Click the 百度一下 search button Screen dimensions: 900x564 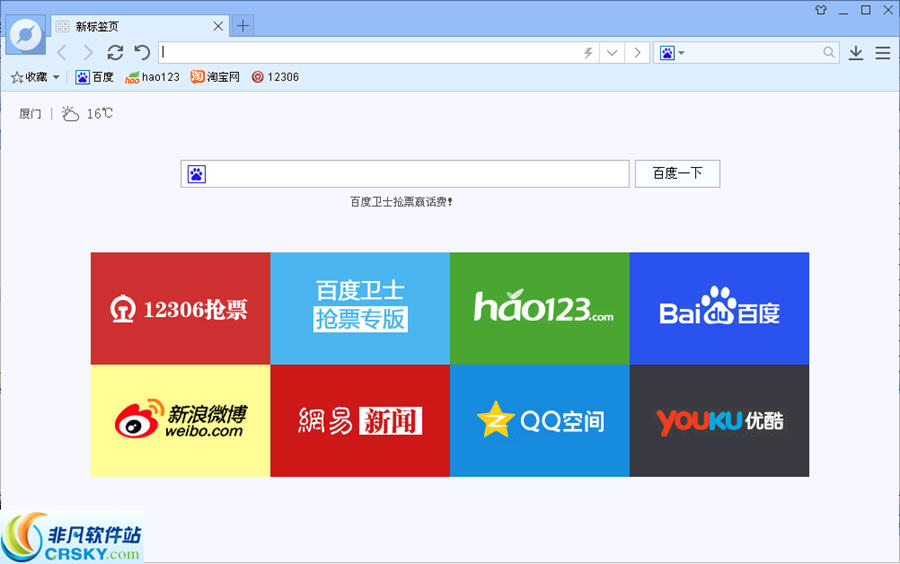tap(677, 173)
